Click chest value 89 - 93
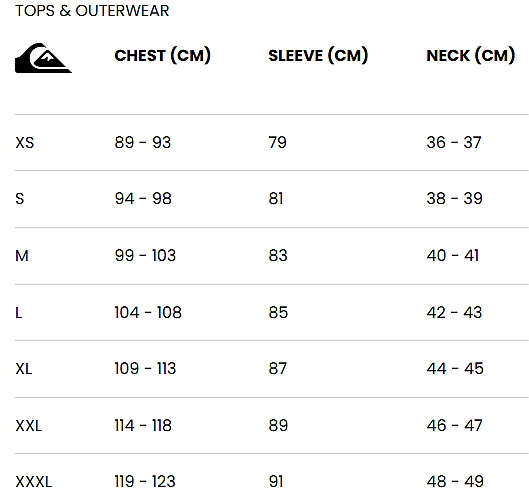This screenshot has width=529, height=502. (143, 142)
